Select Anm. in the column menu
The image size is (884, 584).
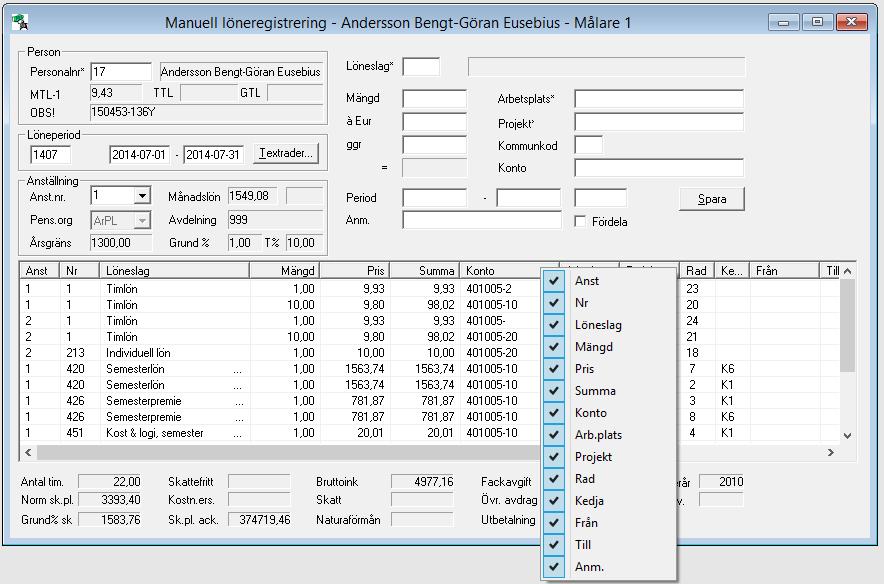[608, 567]
